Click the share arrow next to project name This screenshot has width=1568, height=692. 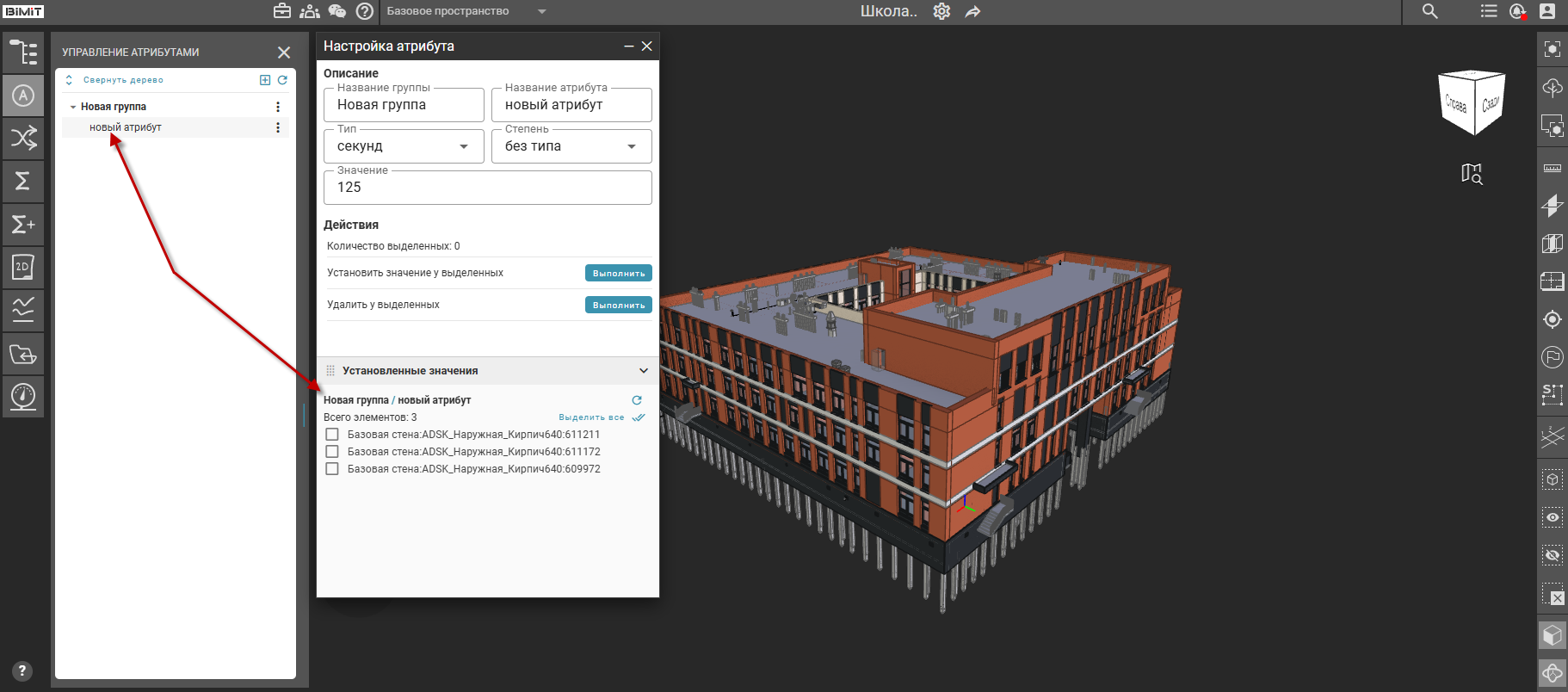click(972, 11)
